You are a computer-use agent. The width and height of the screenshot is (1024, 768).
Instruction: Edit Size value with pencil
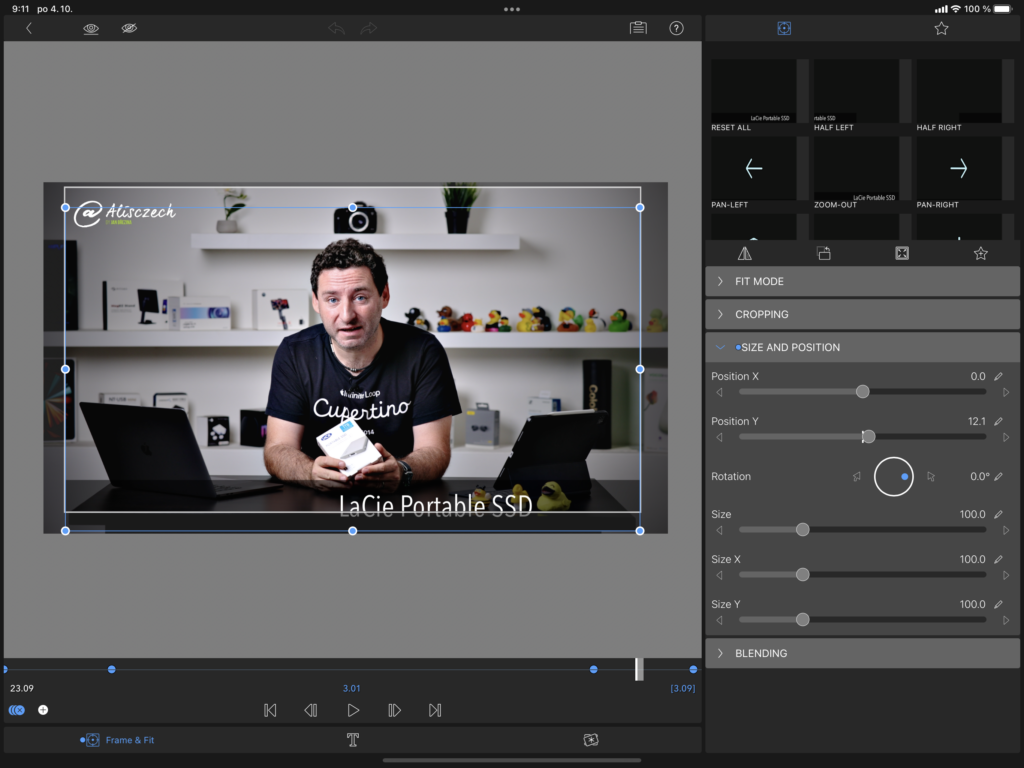coord(999,514)
